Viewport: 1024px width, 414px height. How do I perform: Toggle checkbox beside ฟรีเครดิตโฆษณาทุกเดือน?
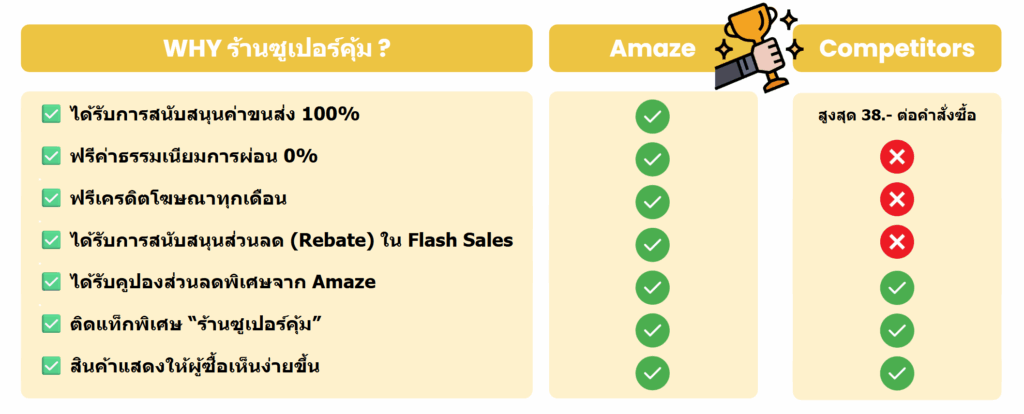coord(50,198)
